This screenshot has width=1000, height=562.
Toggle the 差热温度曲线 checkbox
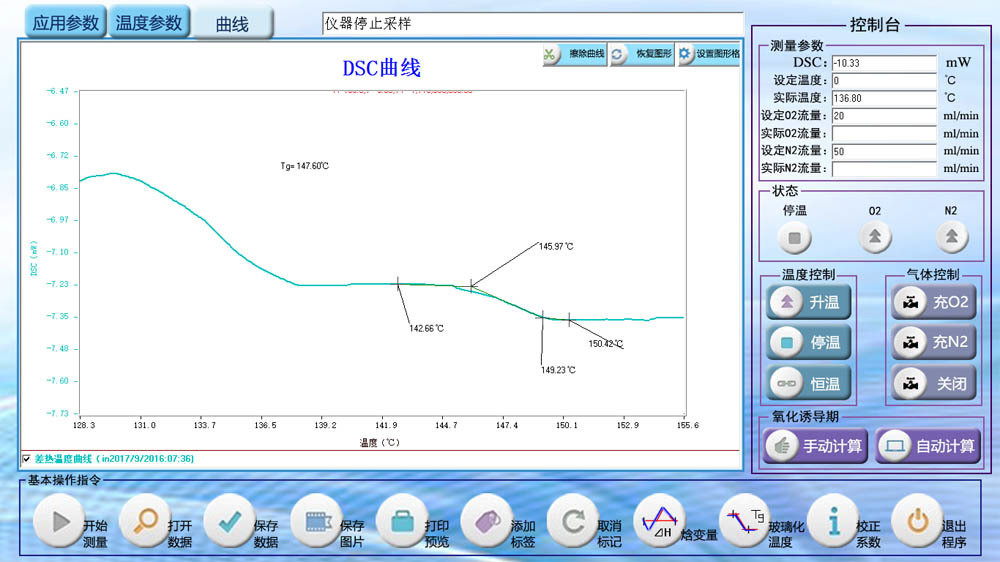pyautogui.click(x=26, y=459)
